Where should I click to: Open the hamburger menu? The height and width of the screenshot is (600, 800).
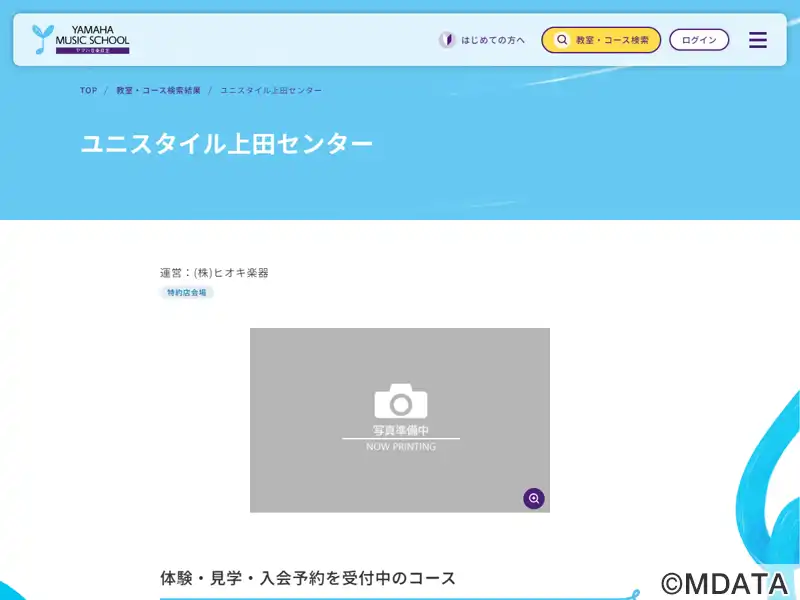[x=758, y=40]
